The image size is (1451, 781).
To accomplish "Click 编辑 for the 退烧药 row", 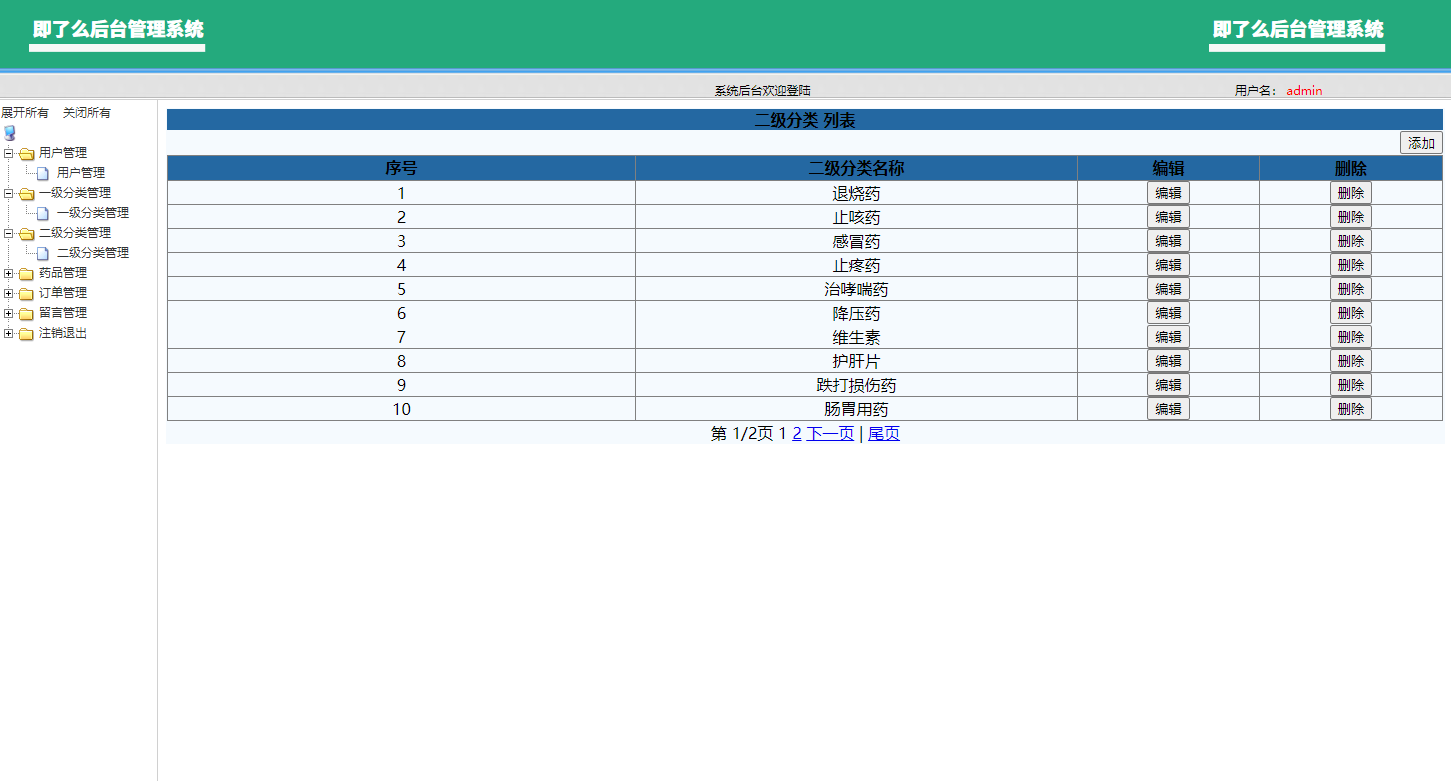I will click(1167, 192).
